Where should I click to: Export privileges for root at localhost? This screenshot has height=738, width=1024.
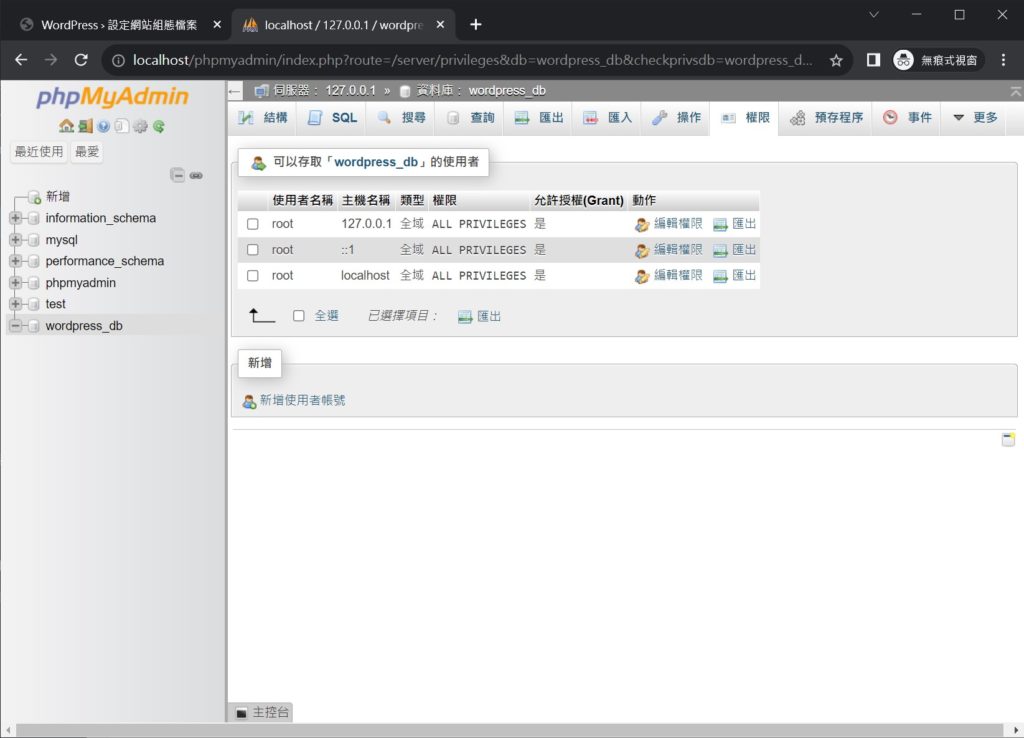(x=735, y=276)
